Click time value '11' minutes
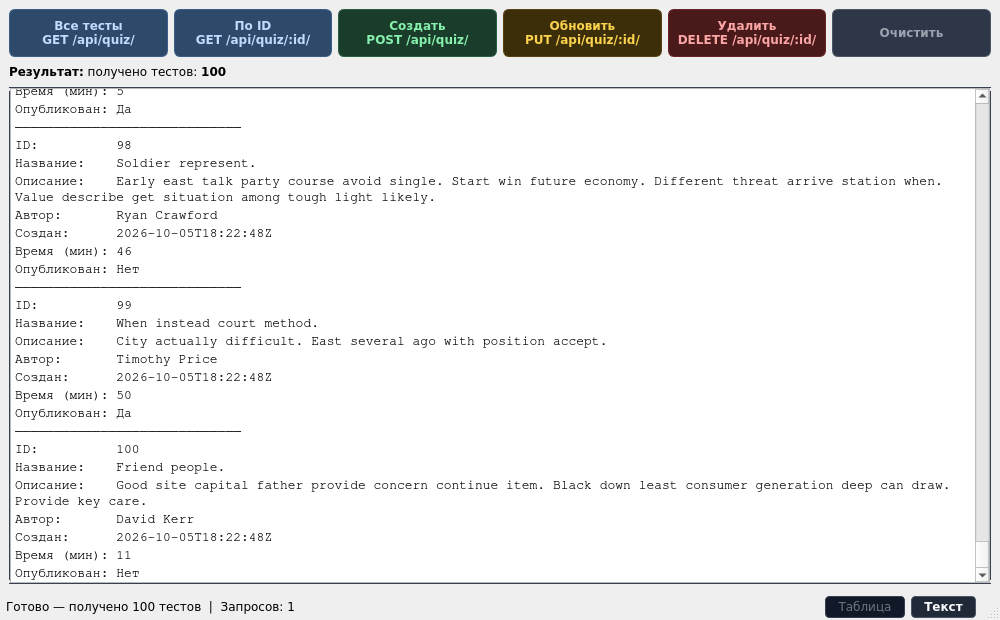 (x=124, y=556)
